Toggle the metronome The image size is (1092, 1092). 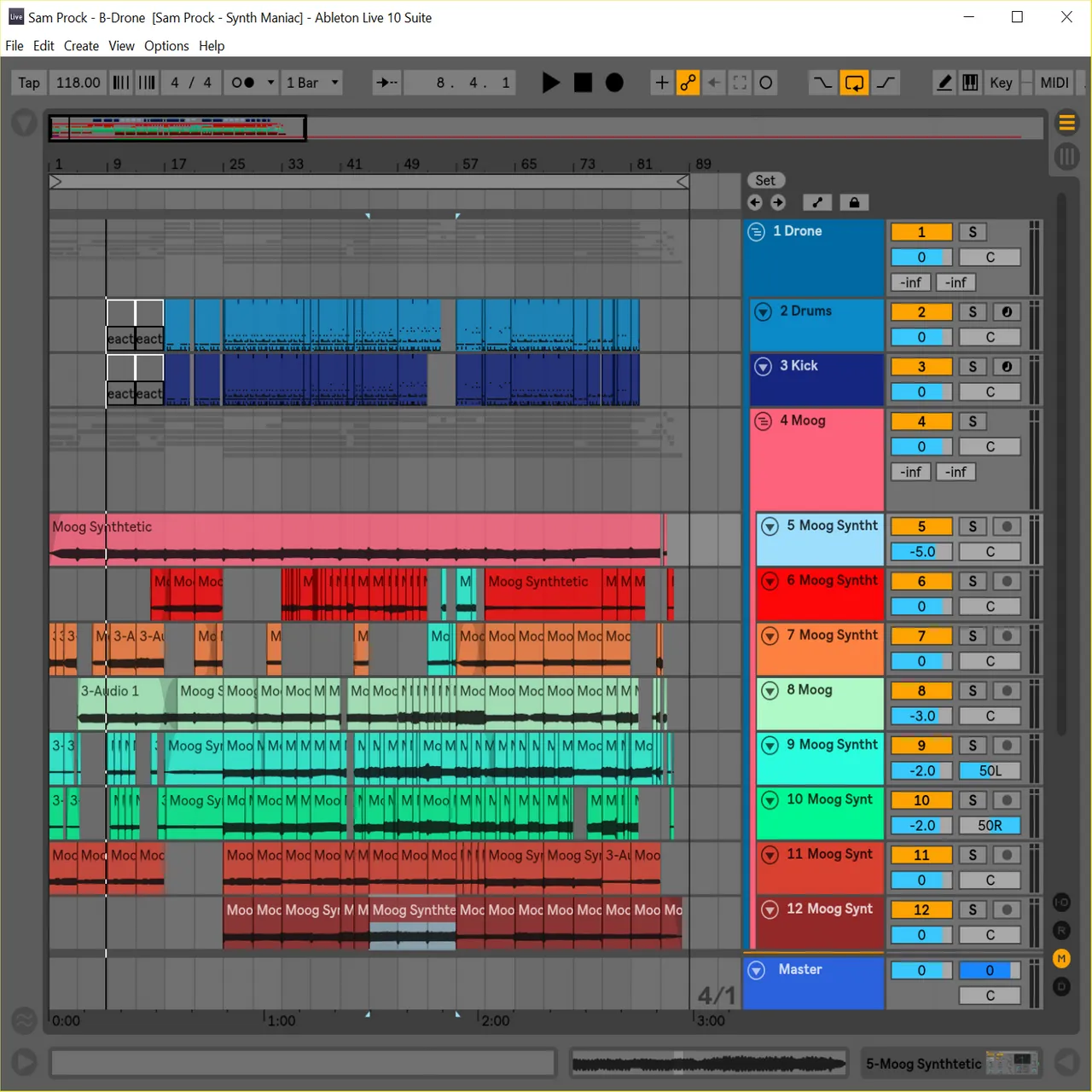click(242, 83)
